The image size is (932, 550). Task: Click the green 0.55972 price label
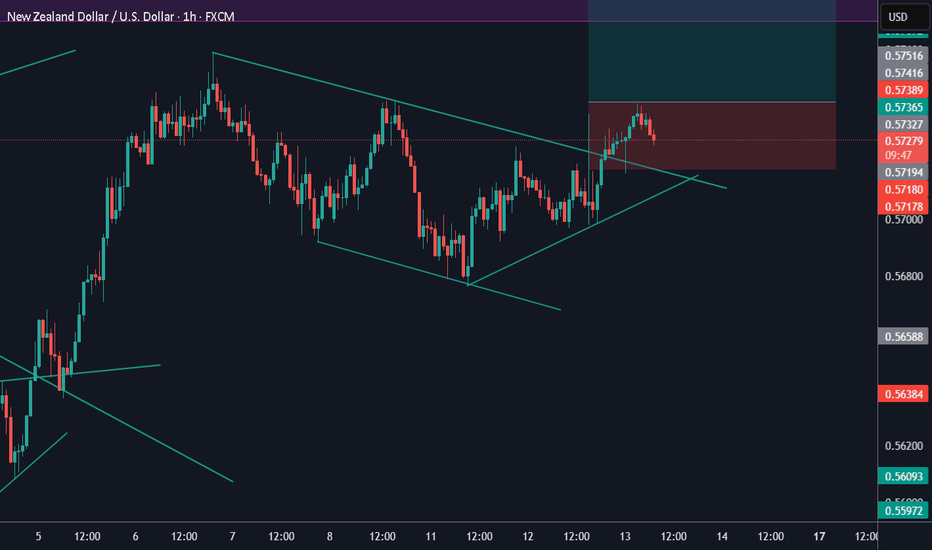pyautogui.click(x=903, y=511)
